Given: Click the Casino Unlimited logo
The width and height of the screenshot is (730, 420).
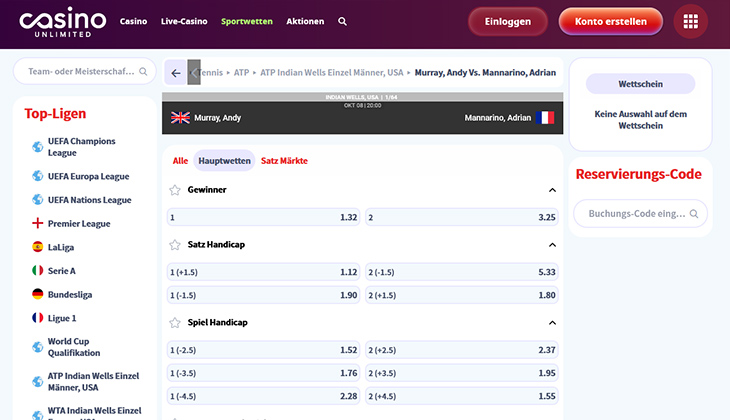Looking at the screenshot, I should tap(63, 22).
